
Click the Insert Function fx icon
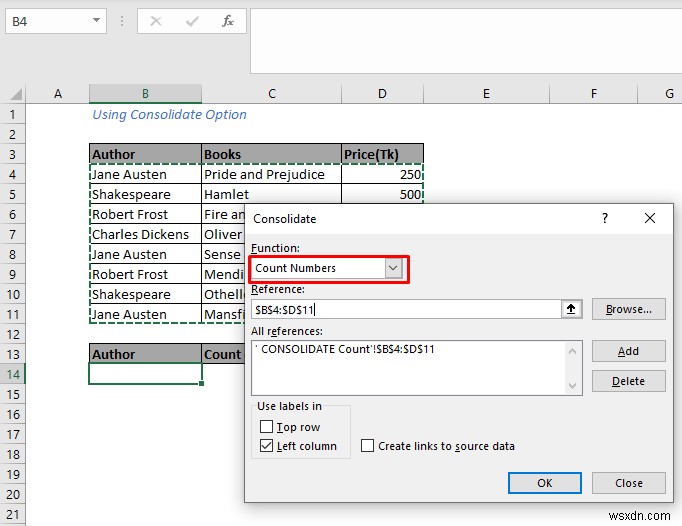point(227,21)
